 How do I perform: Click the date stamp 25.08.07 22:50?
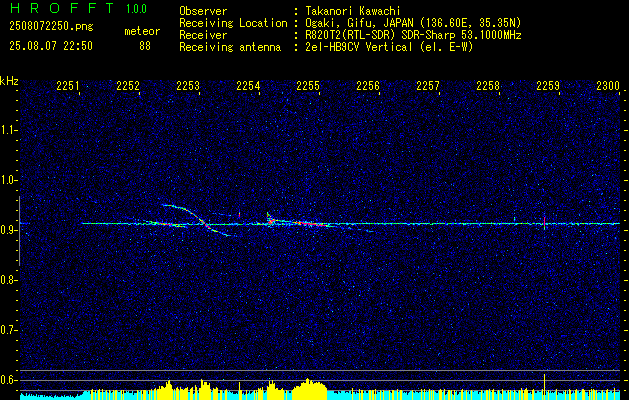[x=51, y=46]
